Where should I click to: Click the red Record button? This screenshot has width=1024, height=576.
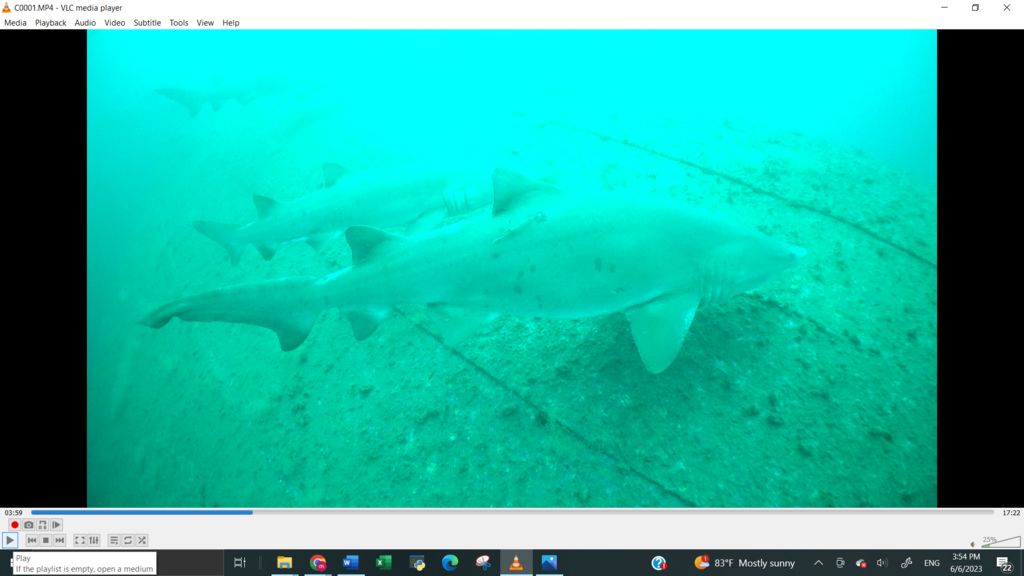point(15,525)
